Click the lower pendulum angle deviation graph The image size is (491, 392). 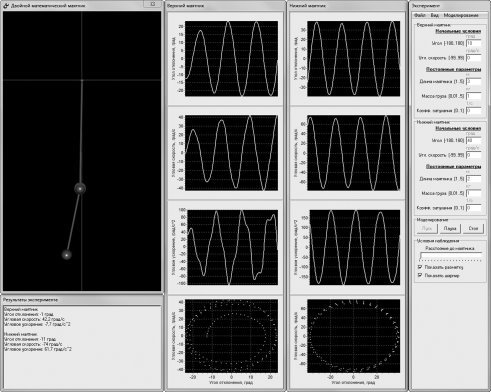click(354, 59)
